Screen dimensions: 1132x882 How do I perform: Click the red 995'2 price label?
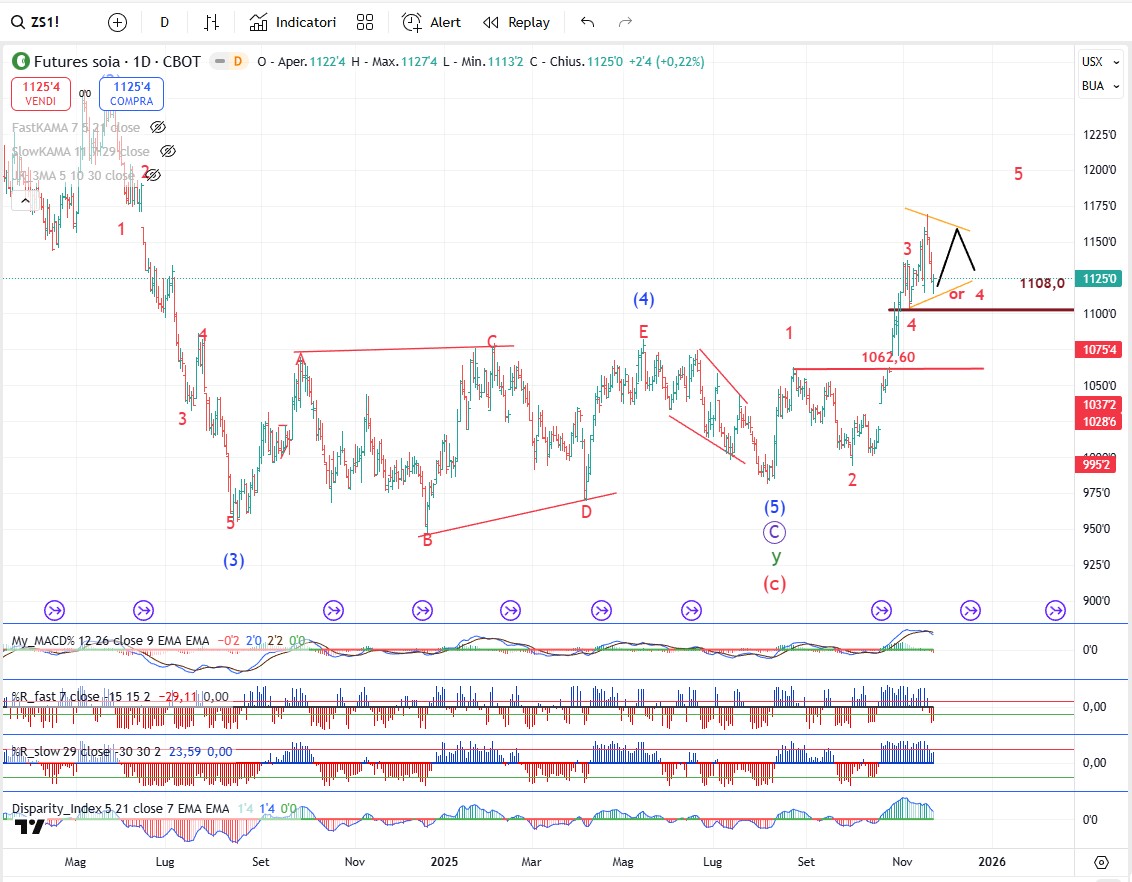(x=1097, y=464)
